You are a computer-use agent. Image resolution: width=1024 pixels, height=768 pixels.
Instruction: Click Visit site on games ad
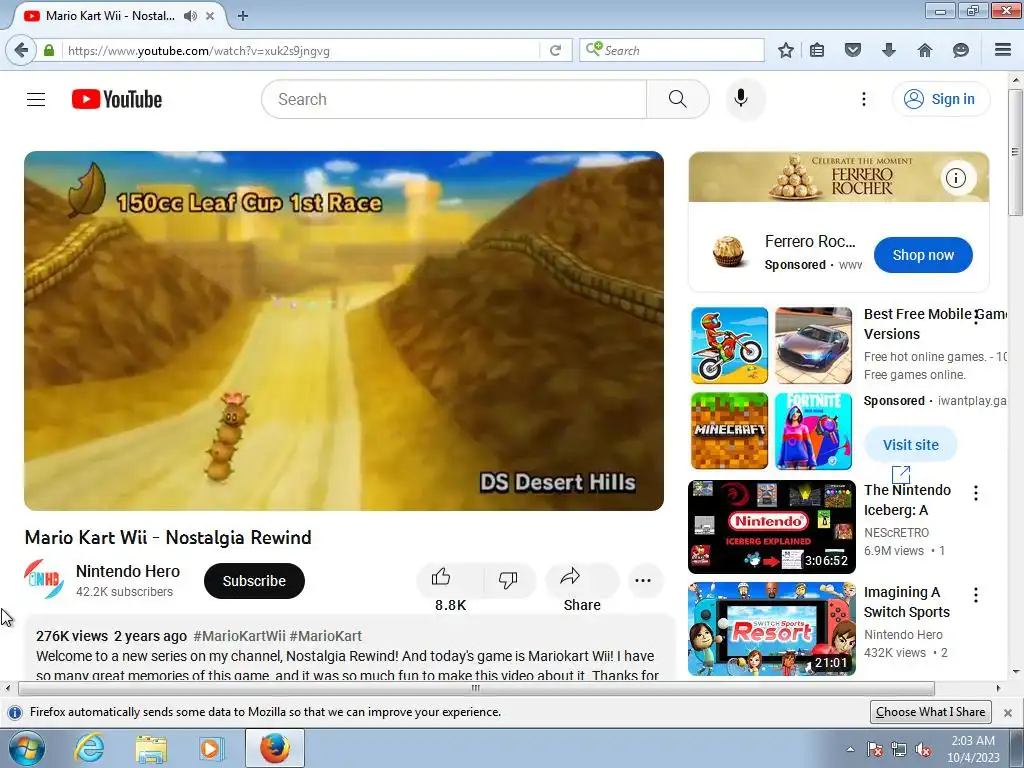910,445
